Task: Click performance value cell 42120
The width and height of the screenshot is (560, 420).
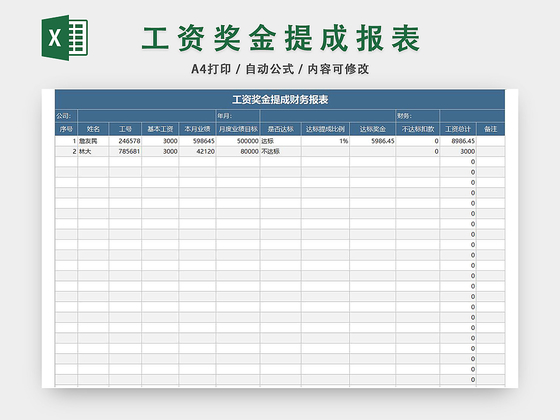Action: [x=198, y=151]
